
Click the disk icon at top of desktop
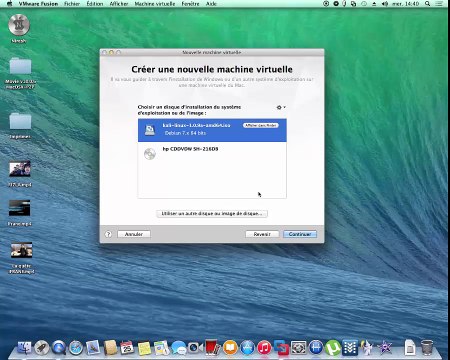pyautogui.click(x=19, y=25)
